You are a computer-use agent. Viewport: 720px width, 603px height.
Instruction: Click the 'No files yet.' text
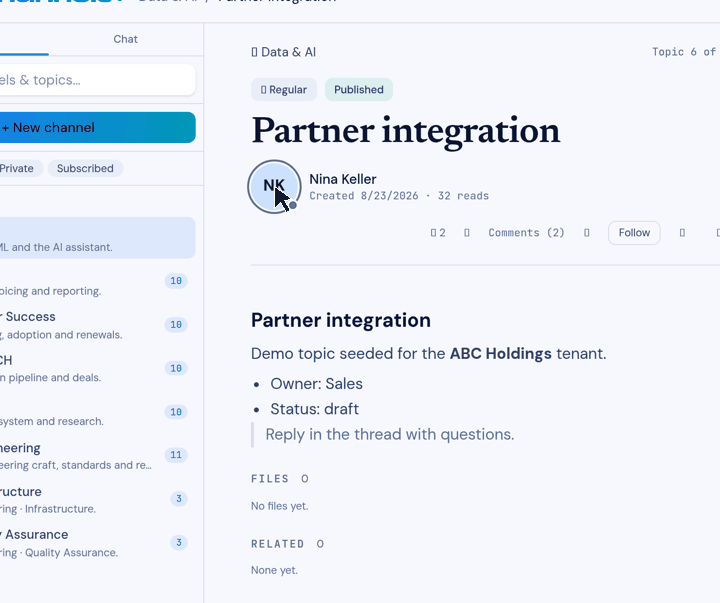click(280, 506)
